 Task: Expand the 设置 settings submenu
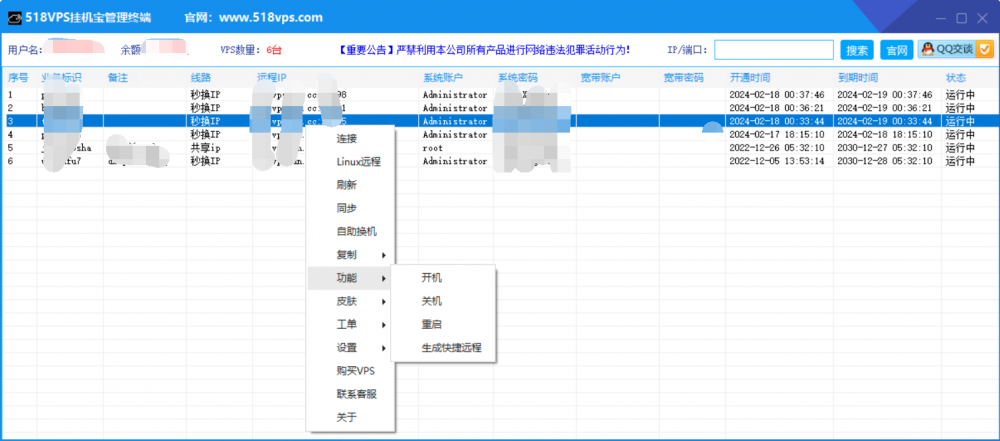click(351, 348)
